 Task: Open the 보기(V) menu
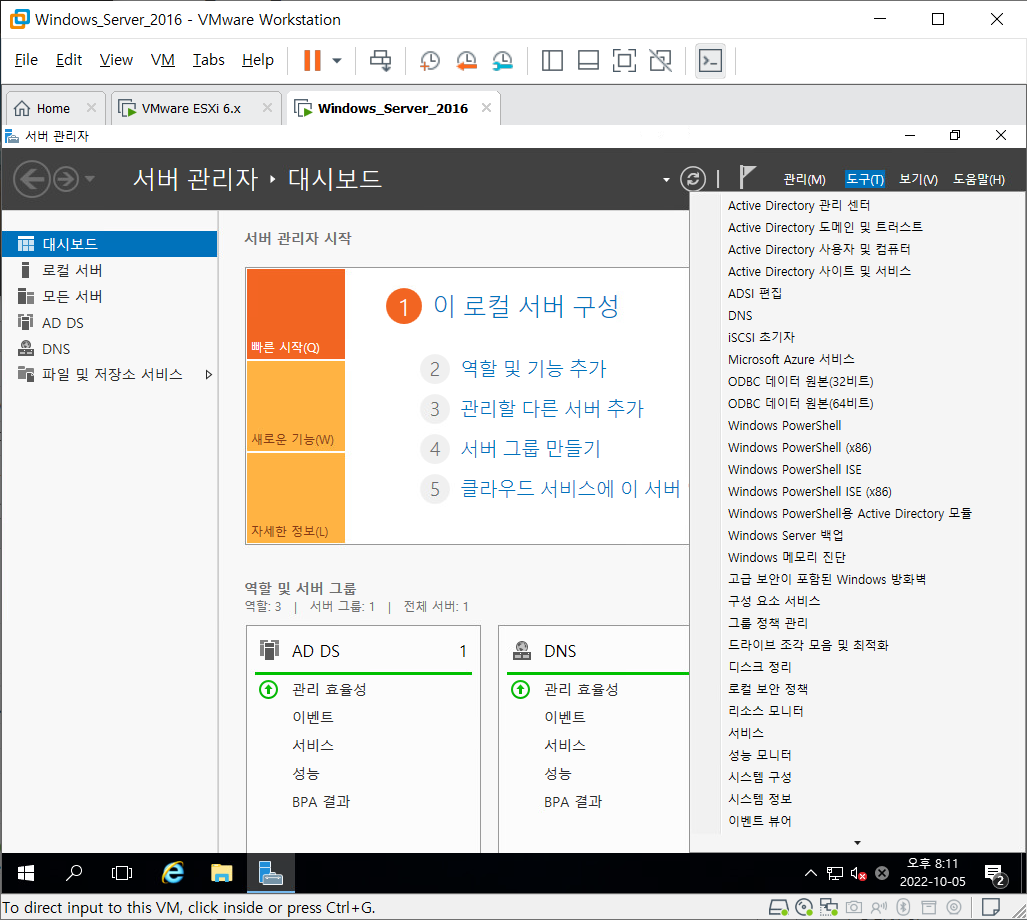[918, 179]
